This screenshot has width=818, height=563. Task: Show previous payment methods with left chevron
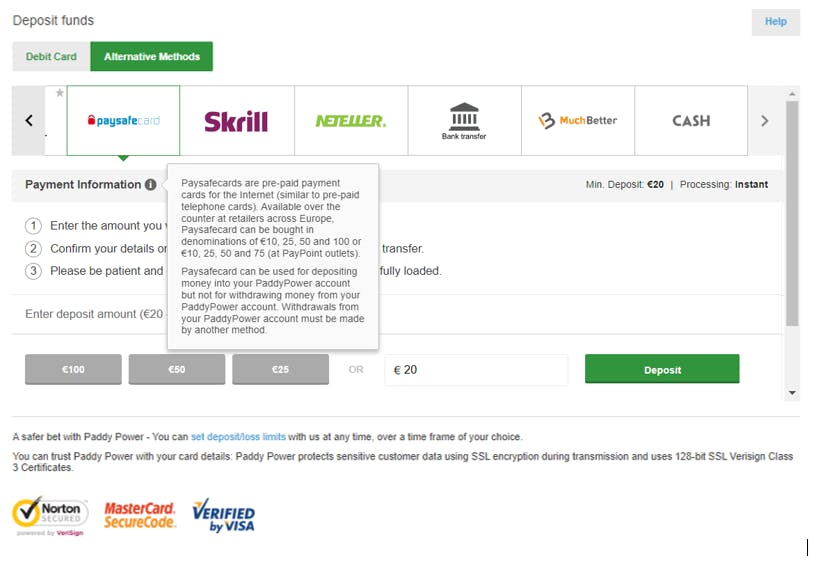click(29, 121)
